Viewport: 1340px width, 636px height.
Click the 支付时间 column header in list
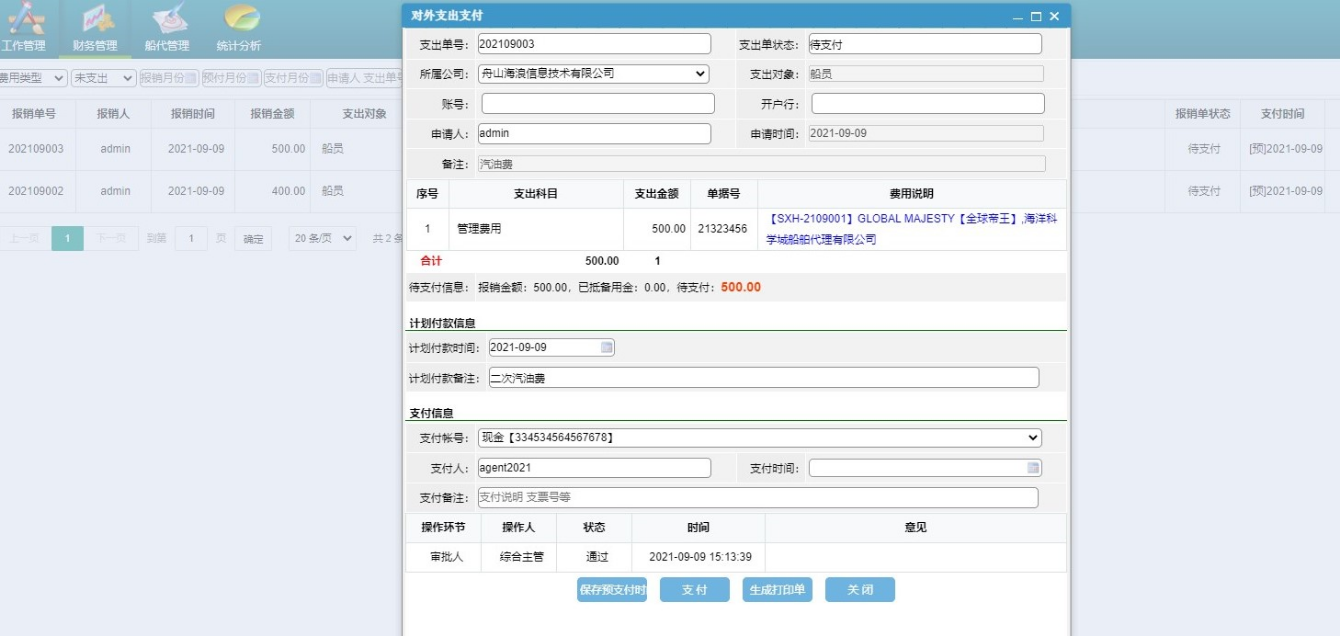[x=1283, y=114]
